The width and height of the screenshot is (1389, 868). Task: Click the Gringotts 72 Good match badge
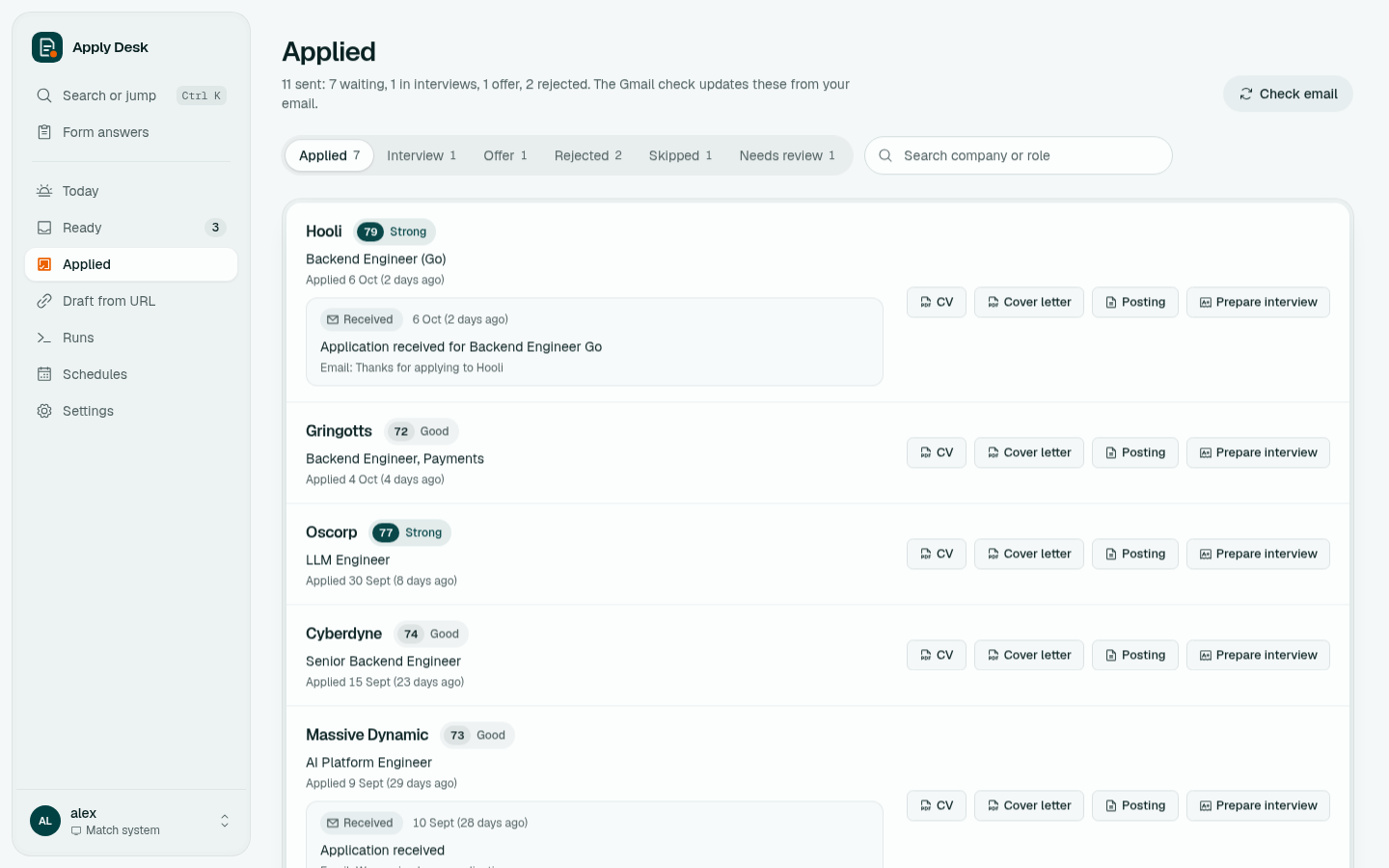[422, 431]
